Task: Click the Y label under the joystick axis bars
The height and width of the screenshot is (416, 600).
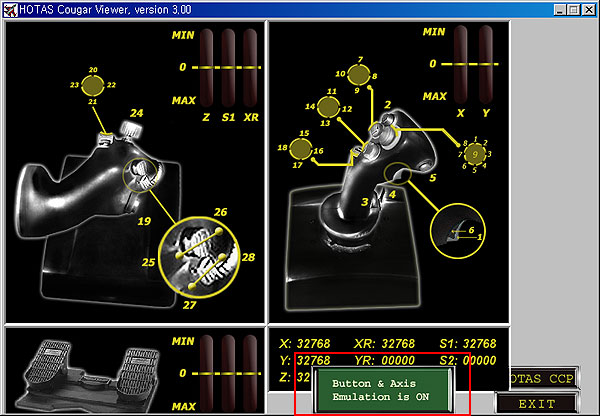Action: tap(486, 113)
